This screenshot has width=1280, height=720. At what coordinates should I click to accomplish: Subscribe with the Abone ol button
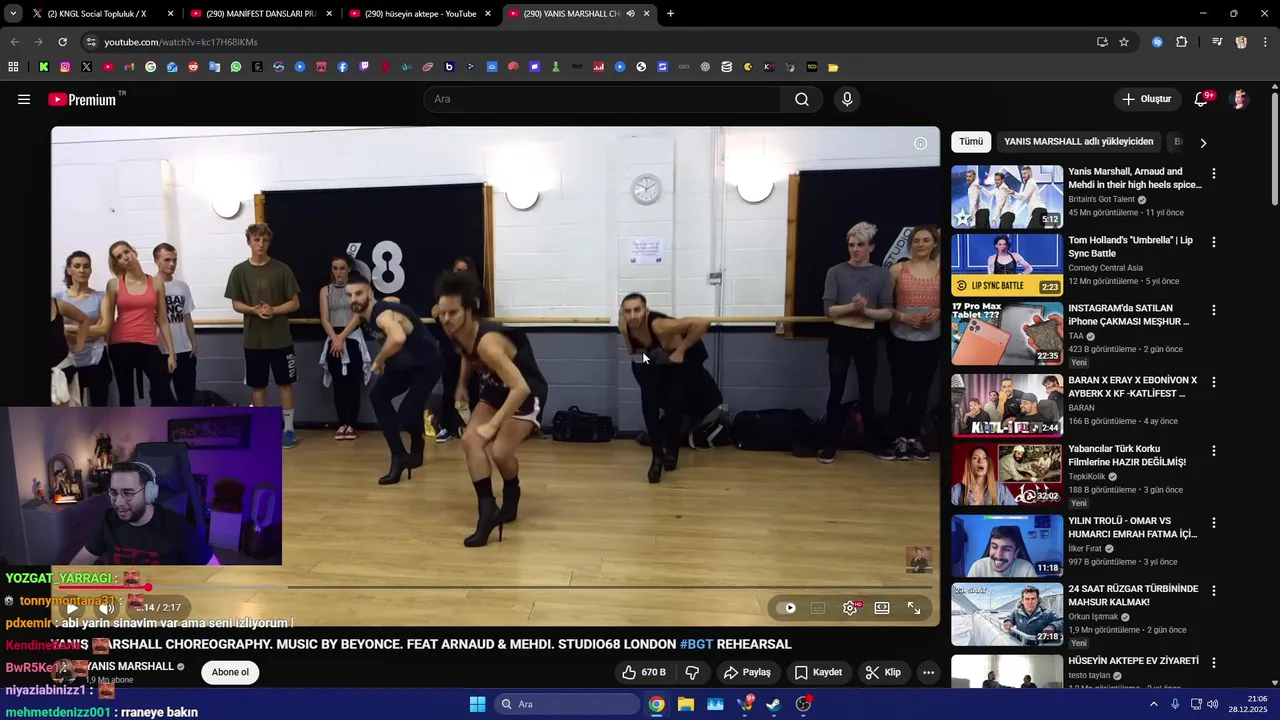pyautogui.click(x=230, y=672)
